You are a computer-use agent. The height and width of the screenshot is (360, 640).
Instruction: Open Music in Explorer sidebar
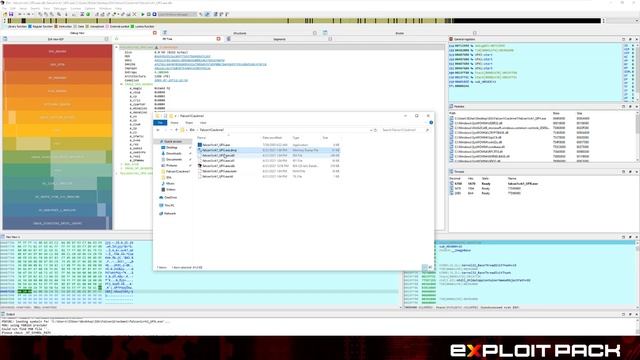tap(170, 183)
